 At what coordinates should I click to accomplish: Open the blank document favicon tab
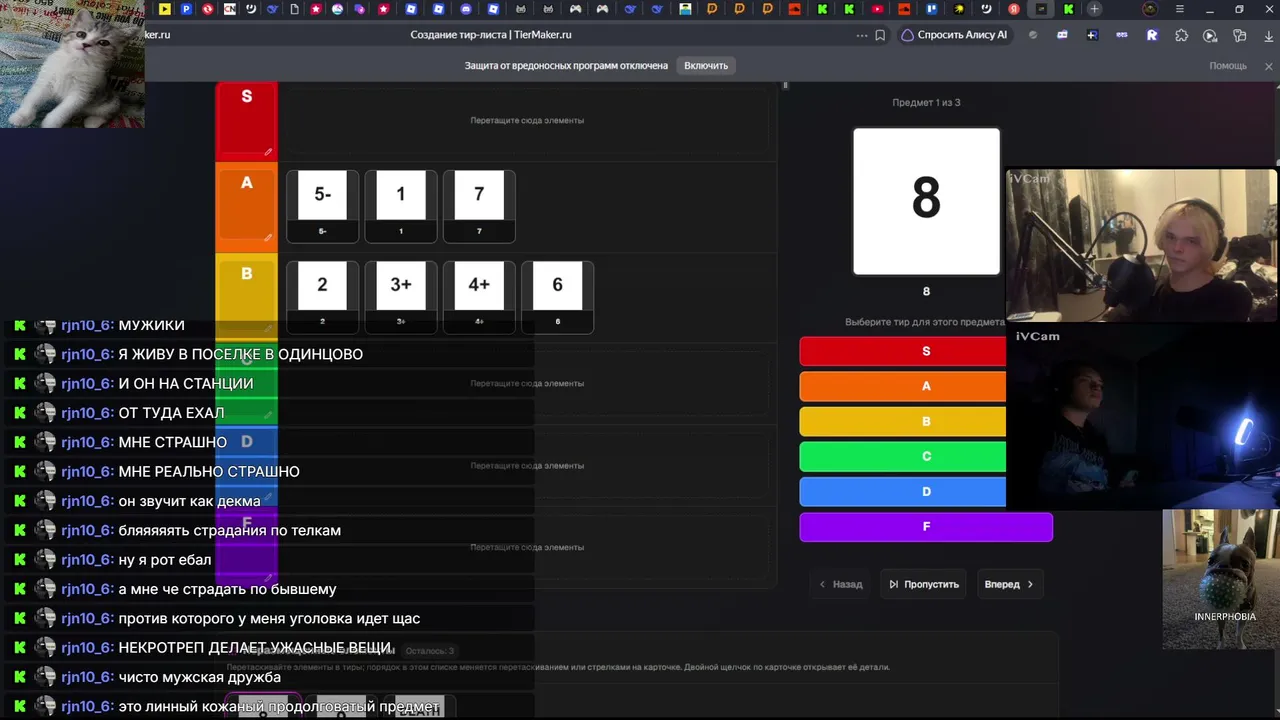tap(294, 9)
